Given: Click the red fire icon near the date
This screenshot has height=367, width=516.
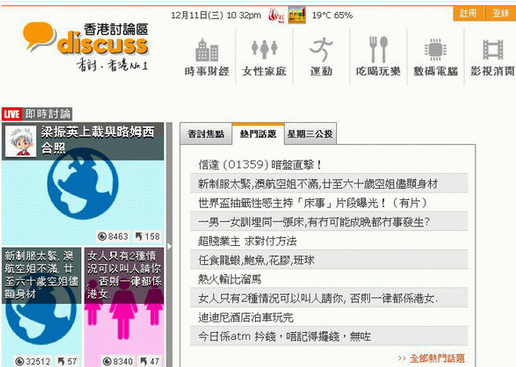Looking at the screenshot, I should [x=276, y=15].
